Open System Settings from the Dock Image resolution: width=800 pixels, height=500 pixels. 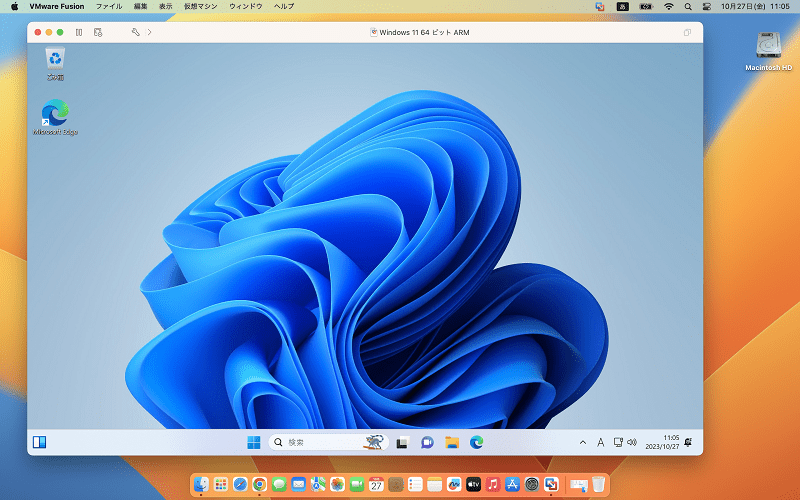[532, 484]
